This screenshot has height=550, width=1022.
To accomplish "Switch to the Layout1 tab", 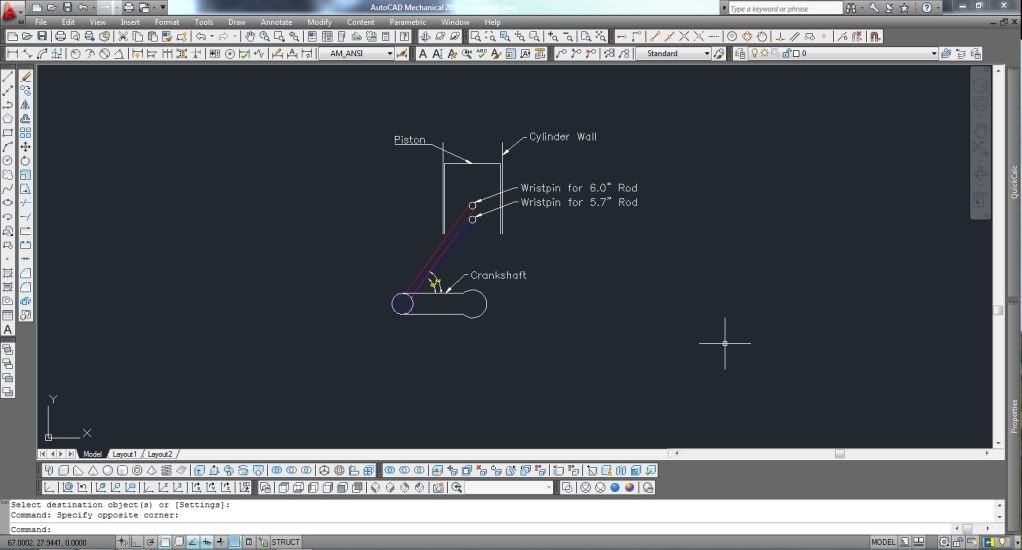I will click(124, 454).
